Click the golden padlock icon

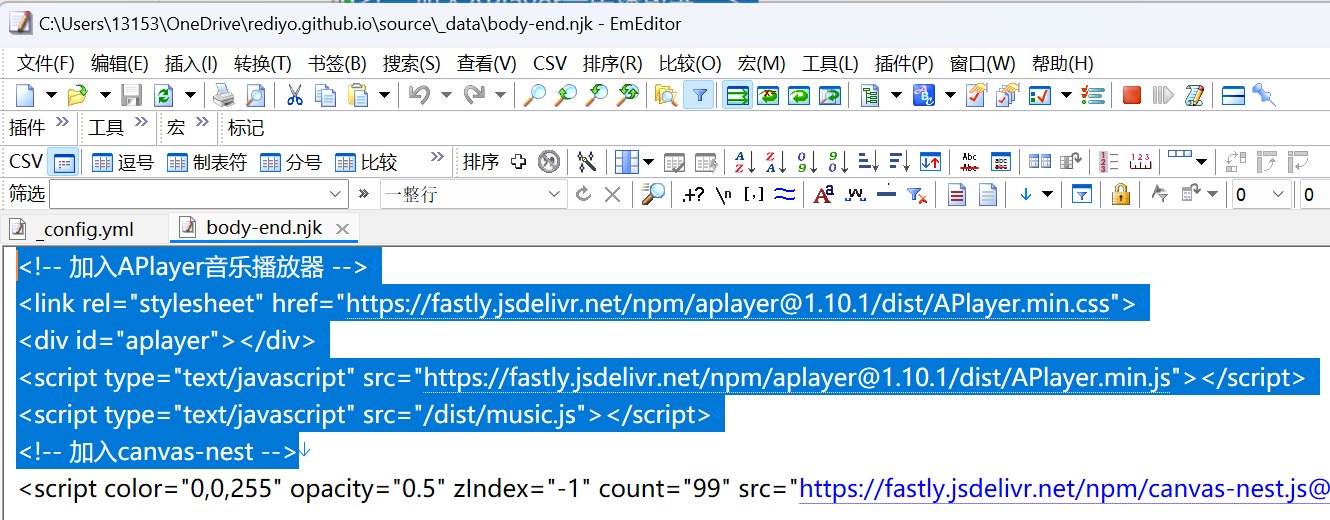coord(1121,194)
